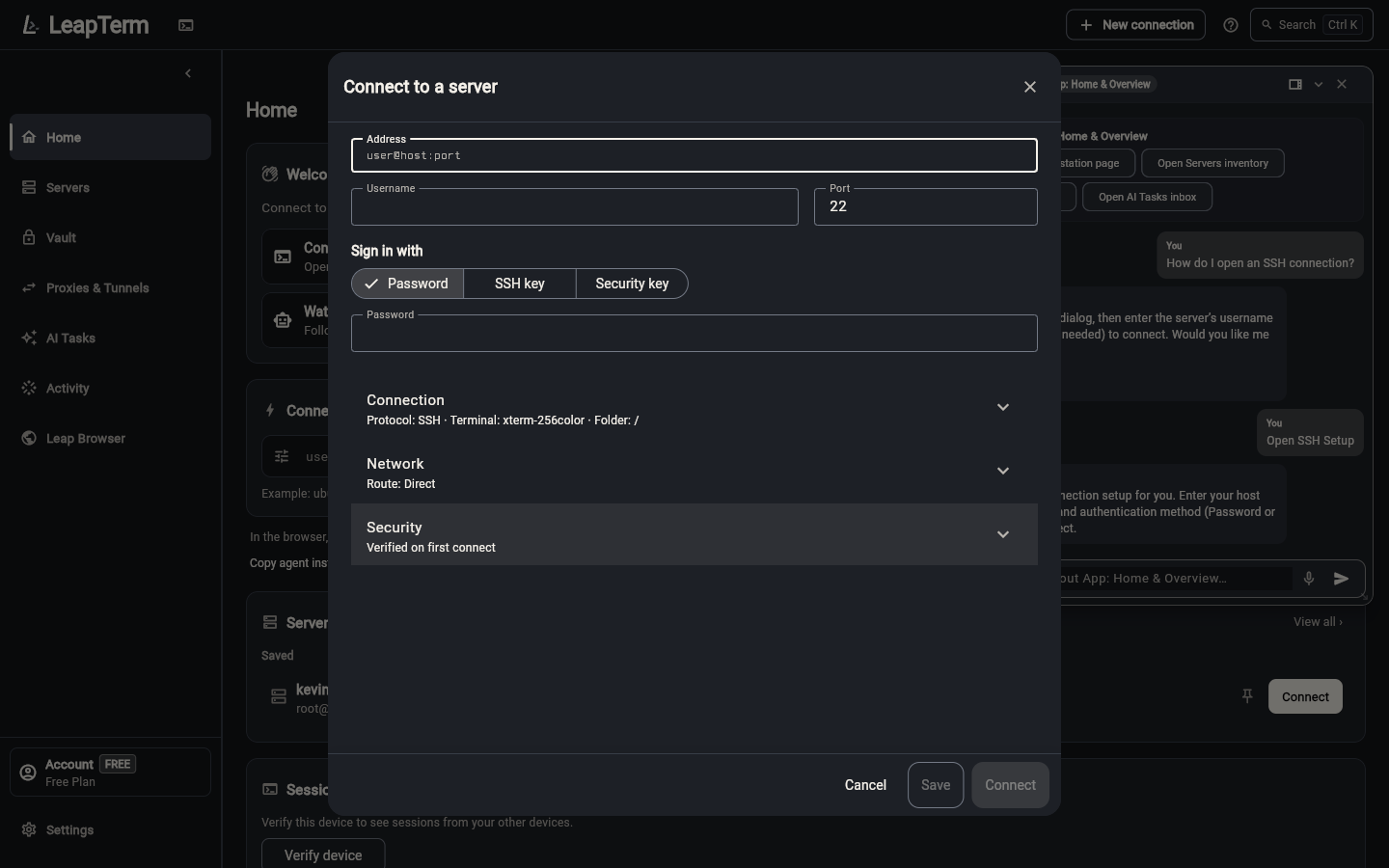Screen dimensions: 1389x868
Task: Open Proxies & Tunnels in the sidebar
Action: [x=111, y=287]
